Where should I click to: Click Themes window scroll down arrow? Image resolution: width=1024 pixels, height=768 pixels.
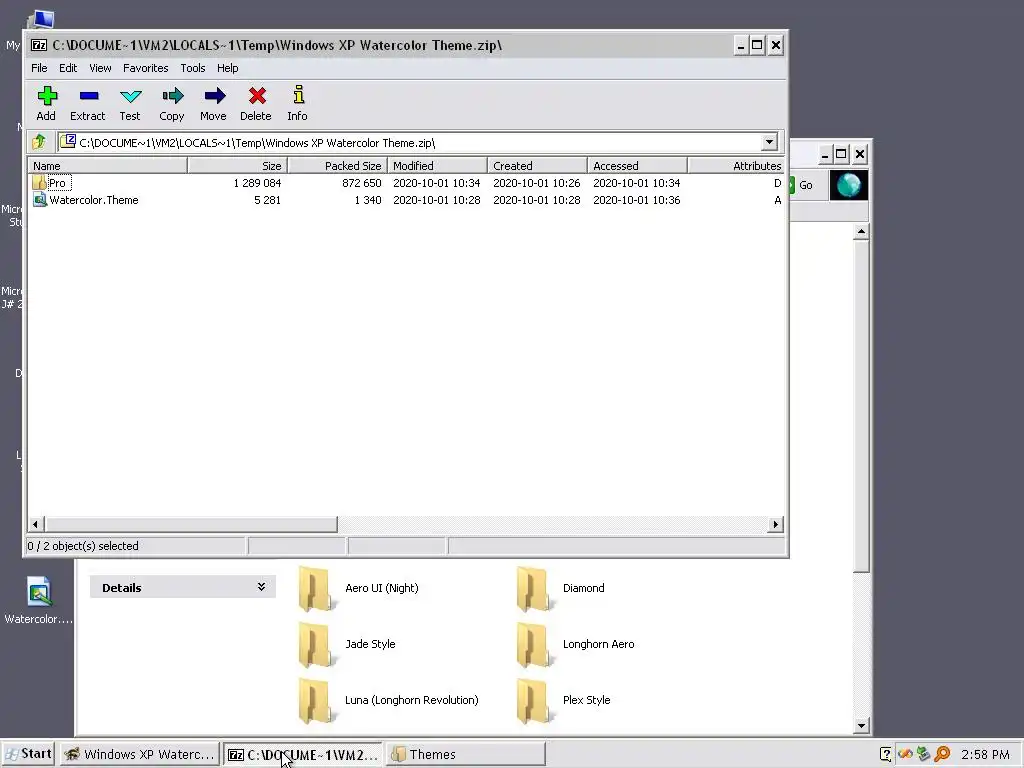tap(861, 726)
